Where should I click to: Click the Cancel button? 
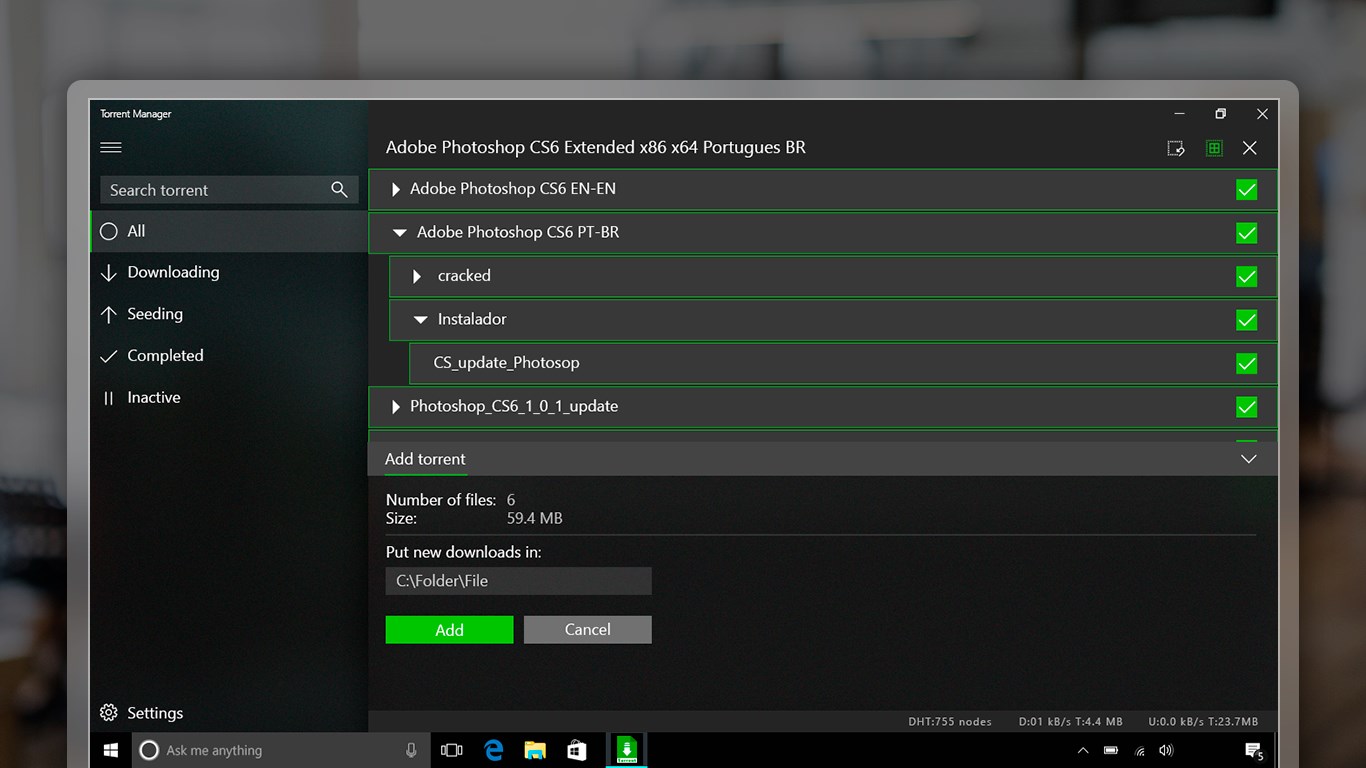[x=588, y=630]
